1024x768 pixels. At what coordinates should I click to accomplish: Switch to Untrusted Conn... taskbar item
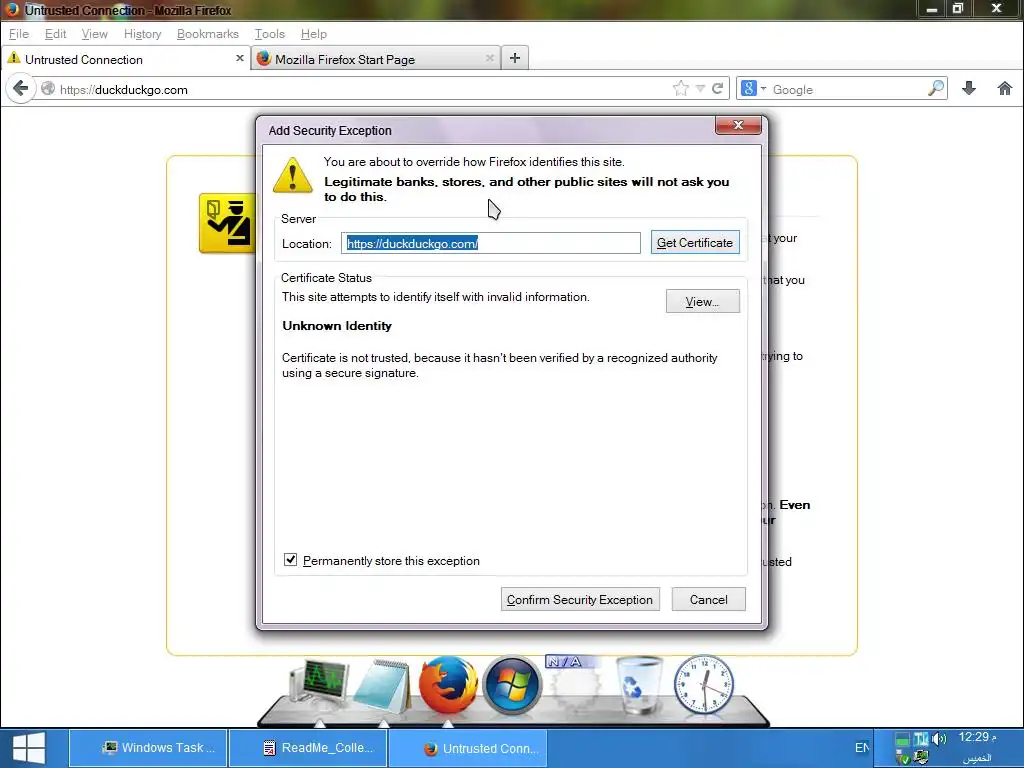point(468,748)
